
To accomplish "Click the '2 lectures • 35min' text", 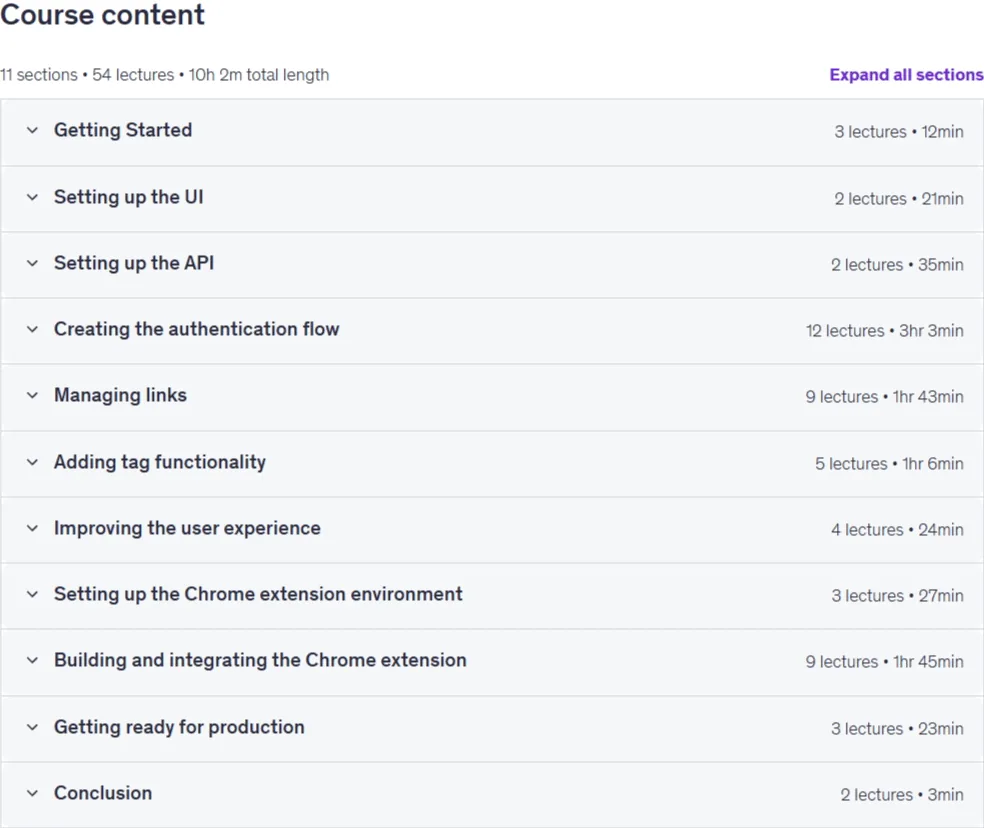I will pyautogui.click(x=897, y=265).
